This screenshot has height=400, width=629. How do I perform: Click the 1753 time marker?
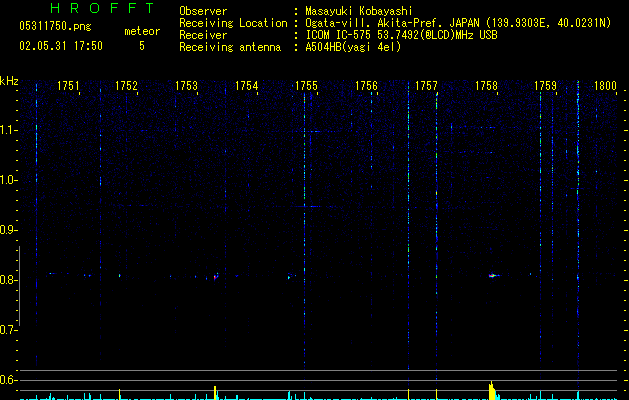click(187, 86)
